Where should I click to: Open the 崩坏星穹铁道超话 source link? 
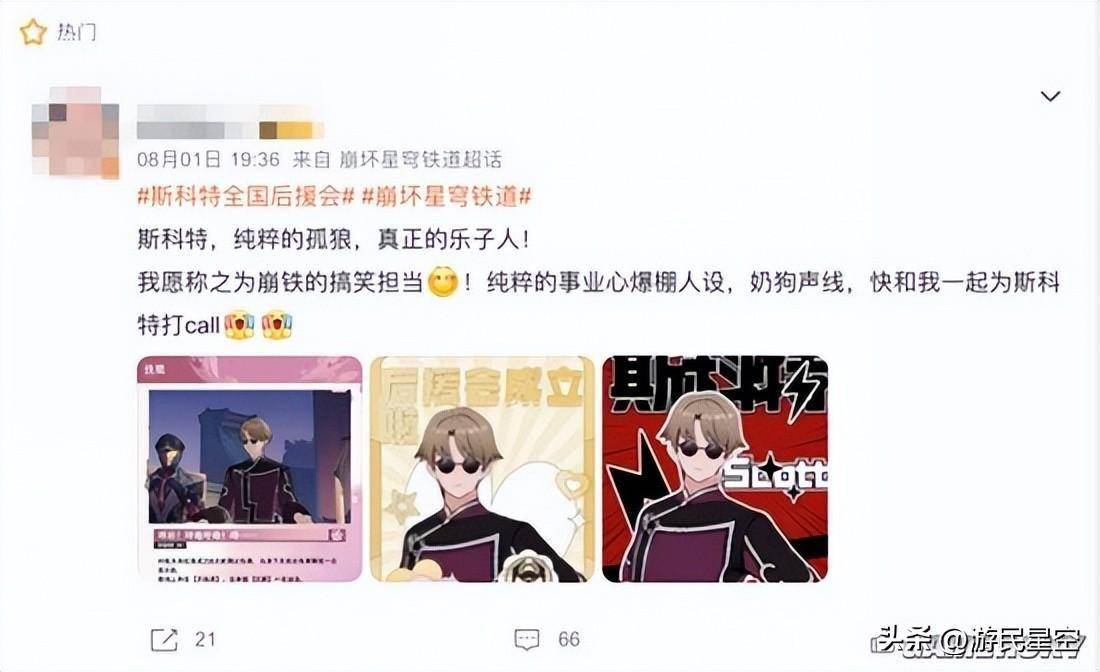click(x=420, y=160)
